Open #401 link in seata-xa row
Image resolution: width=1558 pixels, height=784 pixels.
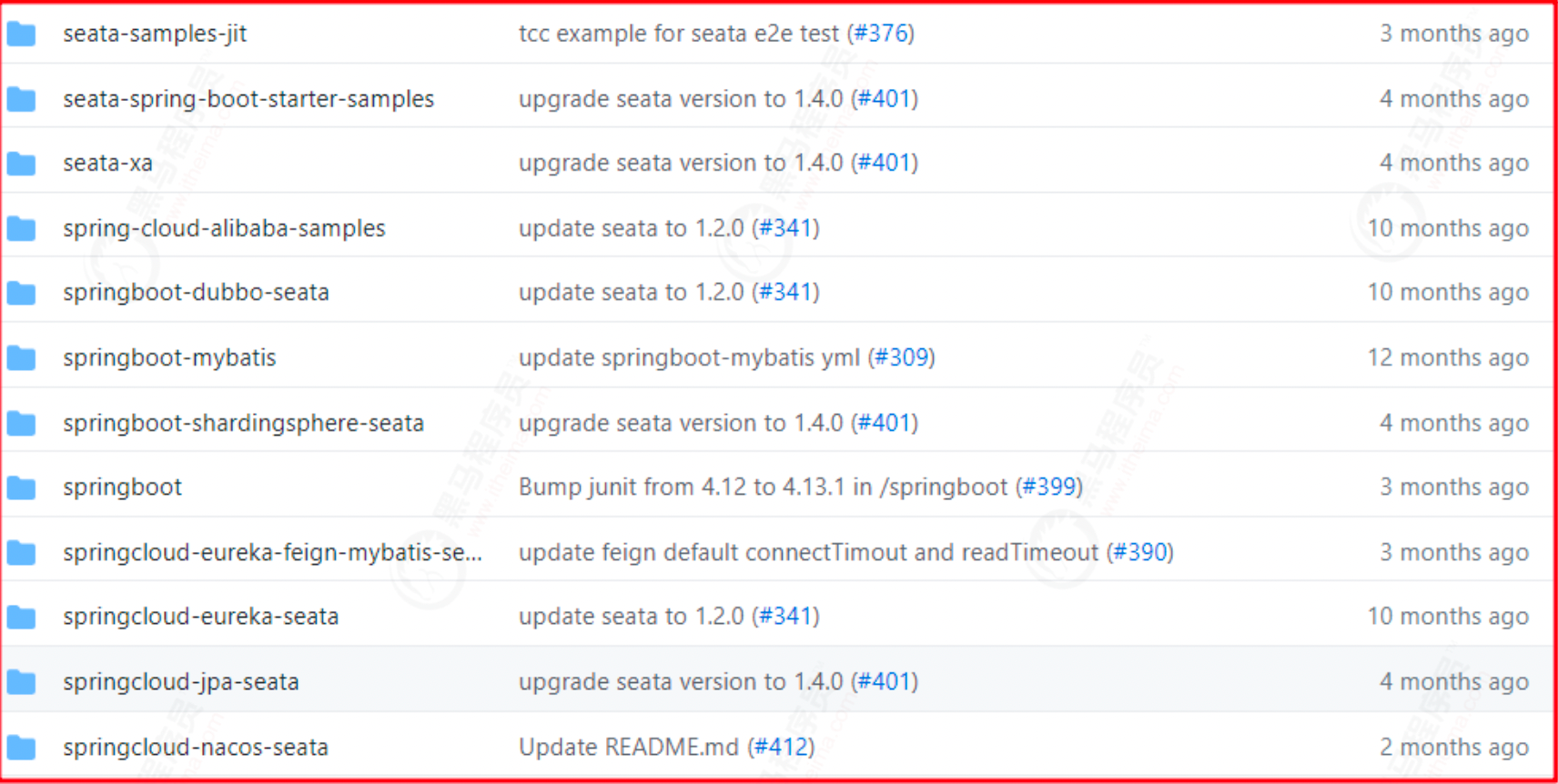tap(884, 163)
